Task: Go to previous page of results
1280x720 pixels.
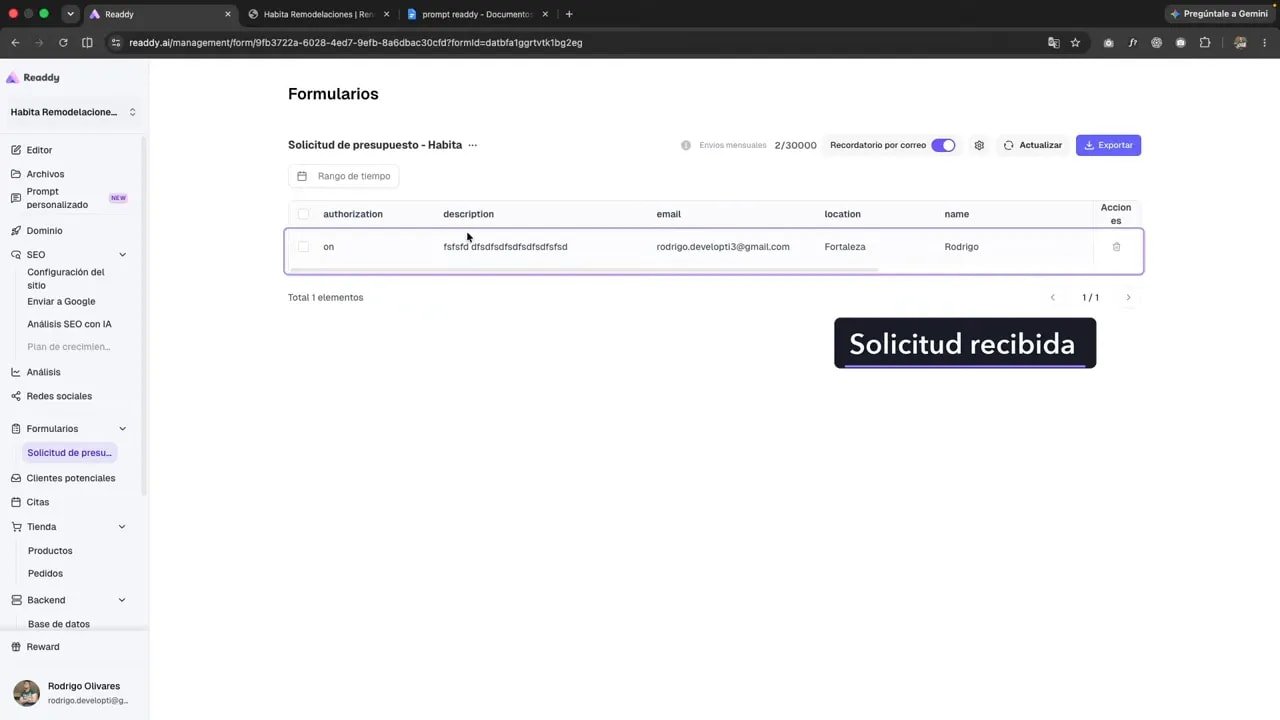Action: click(x=1052, y=298)
